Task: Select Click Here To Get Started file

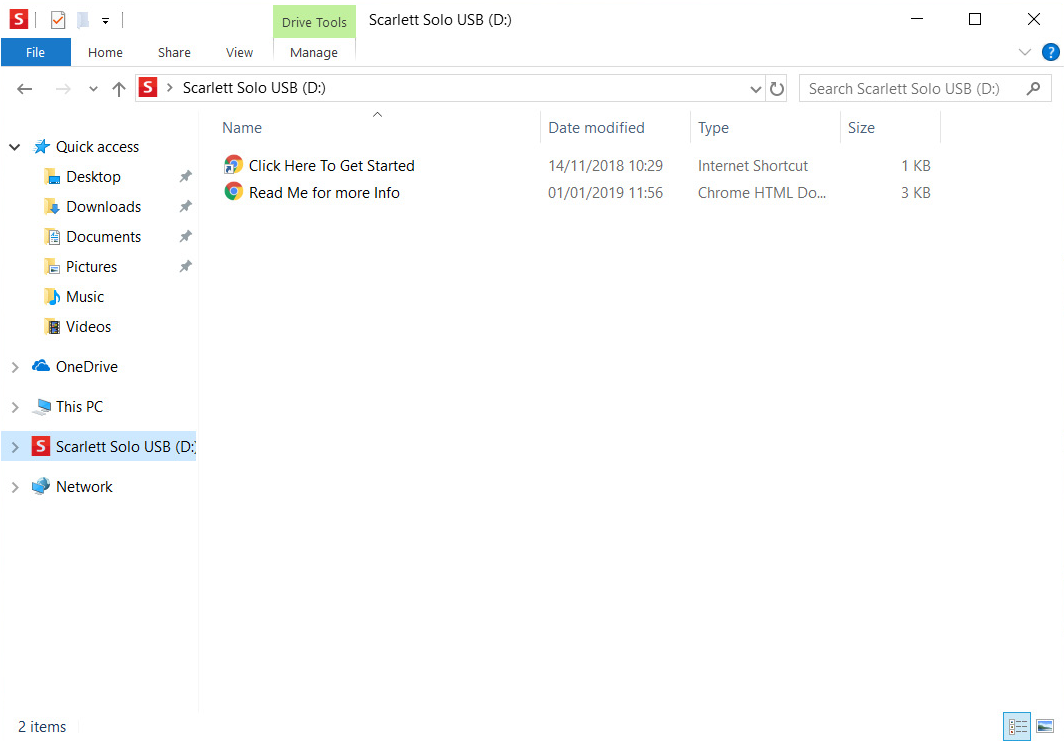Action: click(x=331, y=166)
